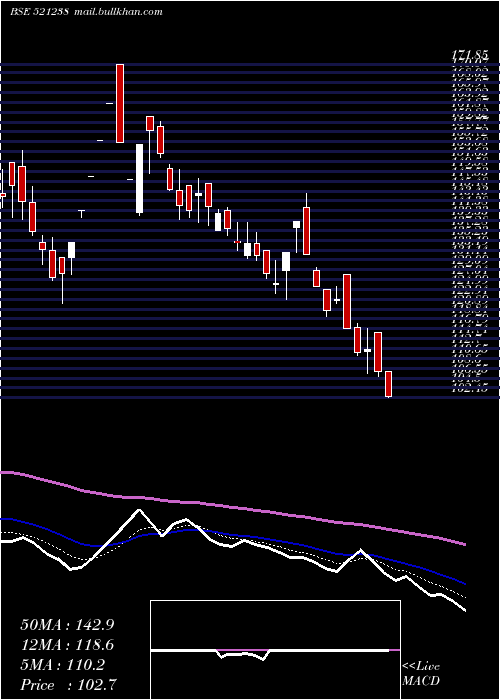The height and width of the screenshot is (700, 500).
Task: Click the tallest red candlestick at chart top
Action: click(x=120, y=104)
